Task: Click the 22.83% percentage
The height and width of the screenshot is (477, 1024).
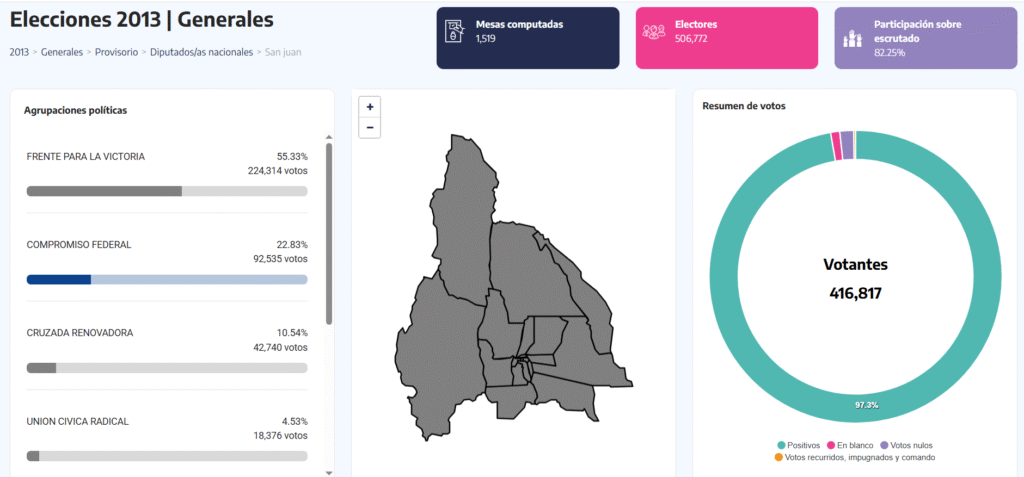Action: [x=292, y=244]
